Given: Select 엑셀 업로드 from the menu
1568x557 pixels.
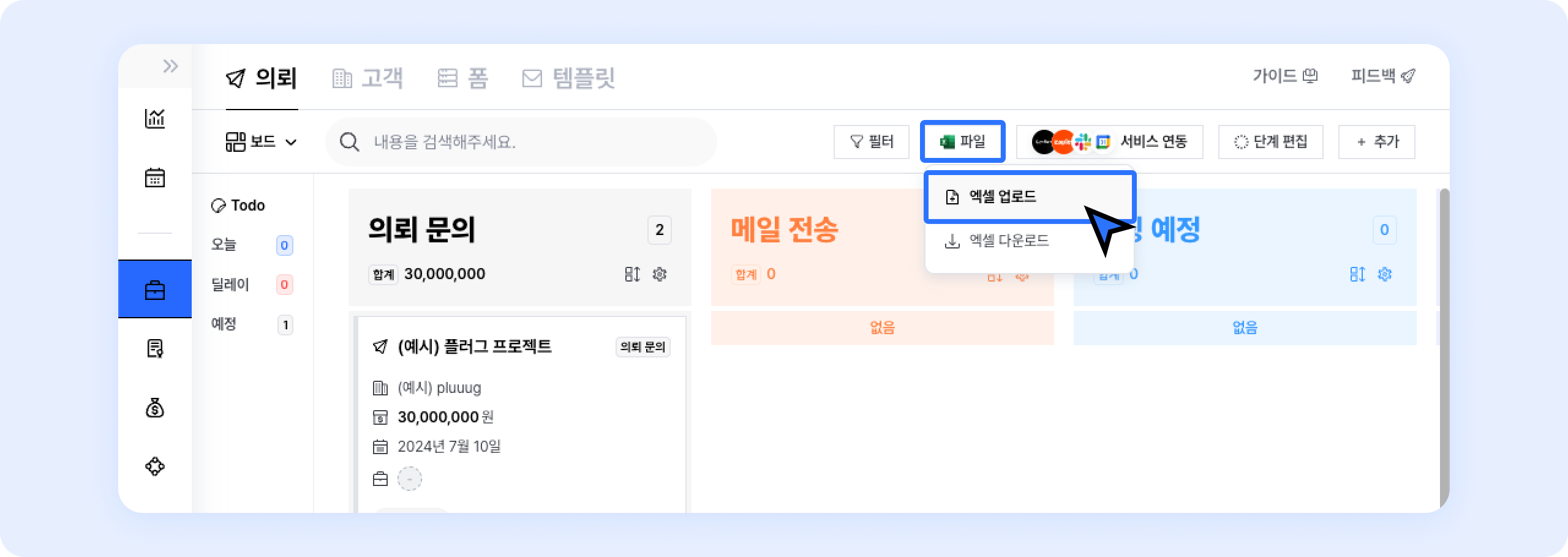Looking at the screenshot, I should [1003, 196].
